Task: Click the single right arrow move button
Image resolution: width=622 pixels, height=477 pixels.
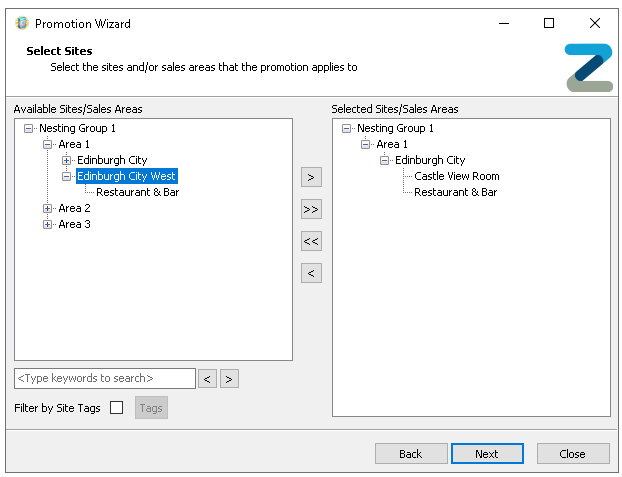Action: (311, 177)
